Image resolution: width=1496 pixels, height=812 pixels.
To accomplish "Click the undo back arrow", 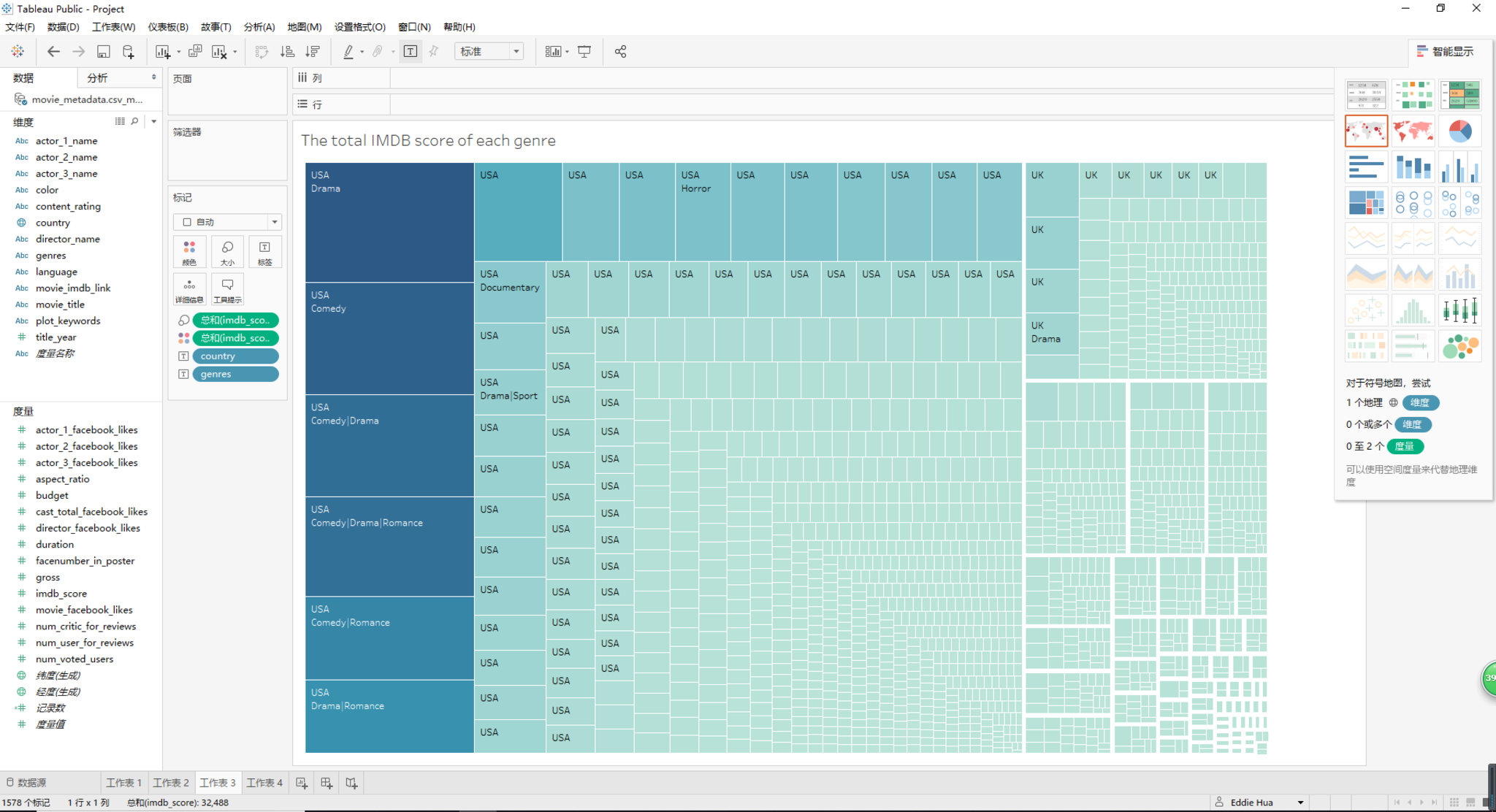I will (x=53, y=51).
